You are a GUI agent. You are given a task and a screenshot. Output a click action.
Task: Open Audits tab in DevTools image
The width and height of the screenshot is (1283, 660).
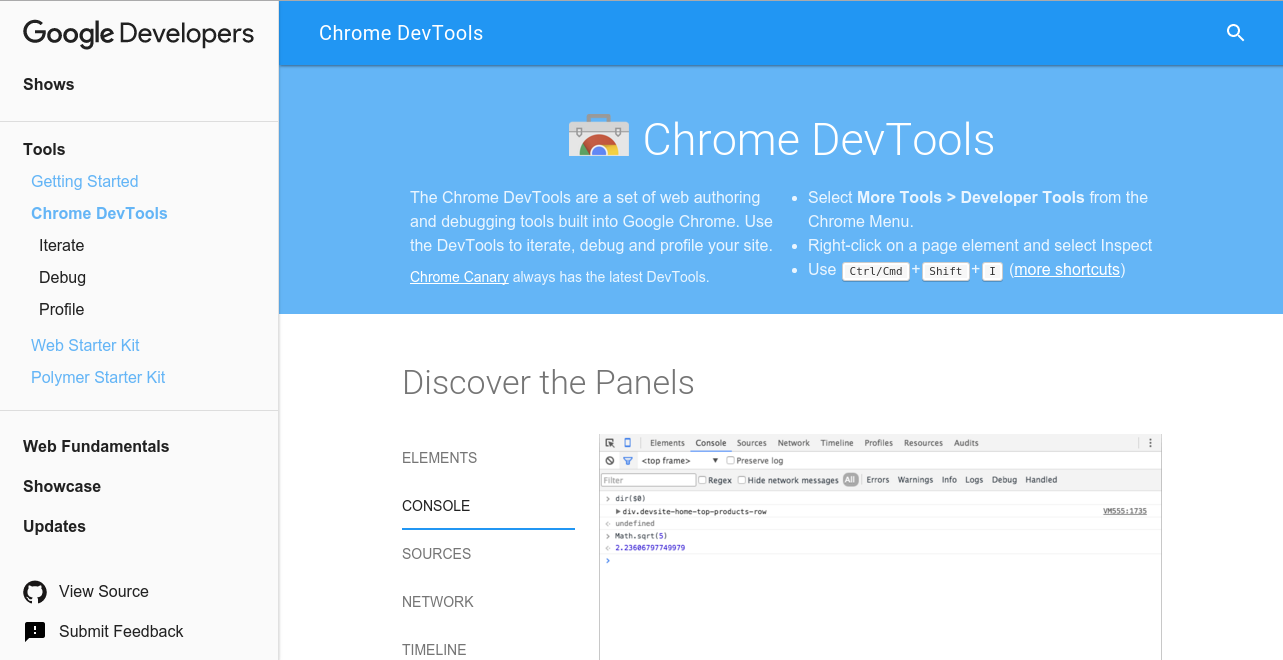point(966,443)
